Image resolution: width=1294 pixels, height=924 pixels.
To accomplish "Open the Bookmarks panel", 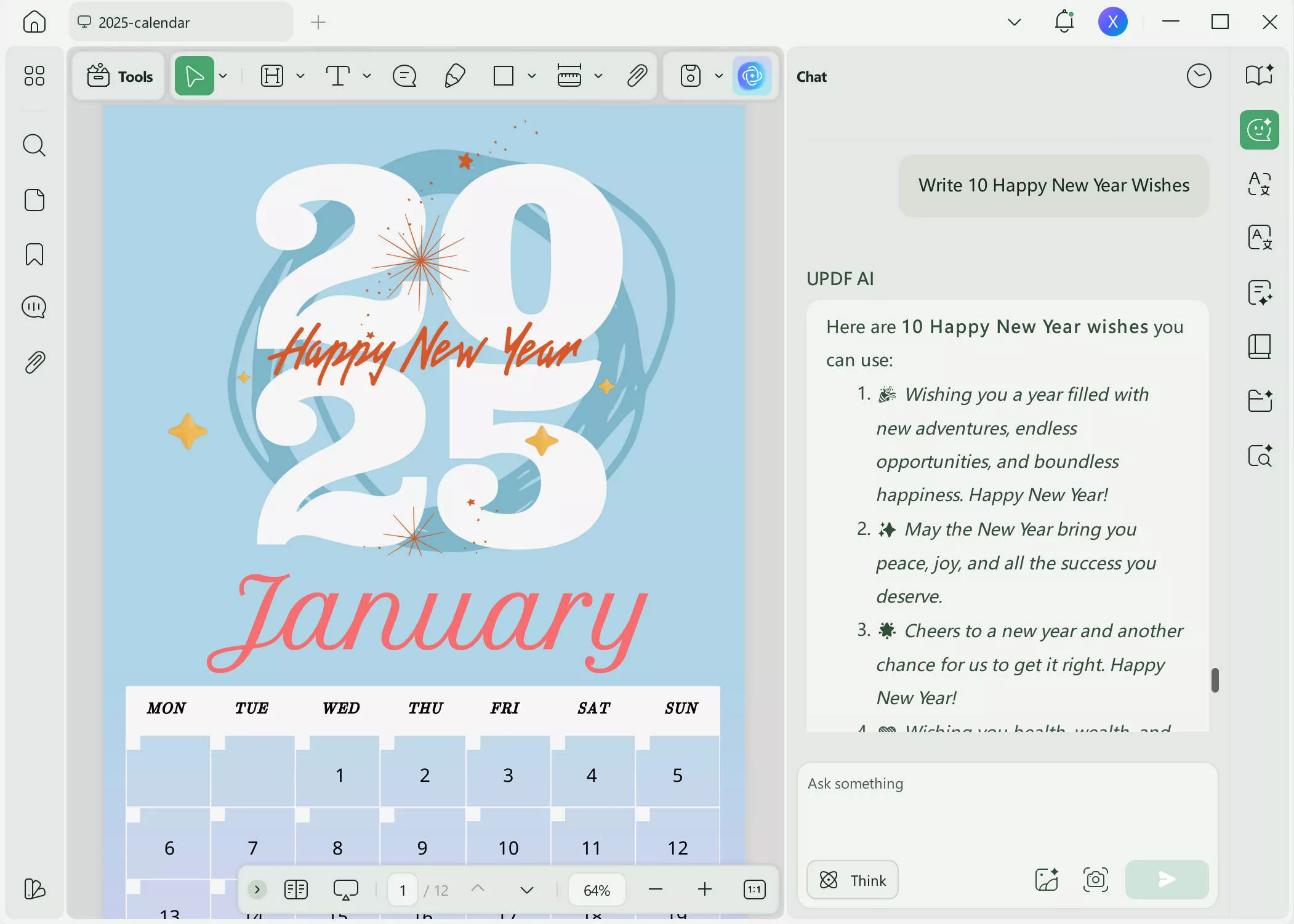I will (34, 254).
